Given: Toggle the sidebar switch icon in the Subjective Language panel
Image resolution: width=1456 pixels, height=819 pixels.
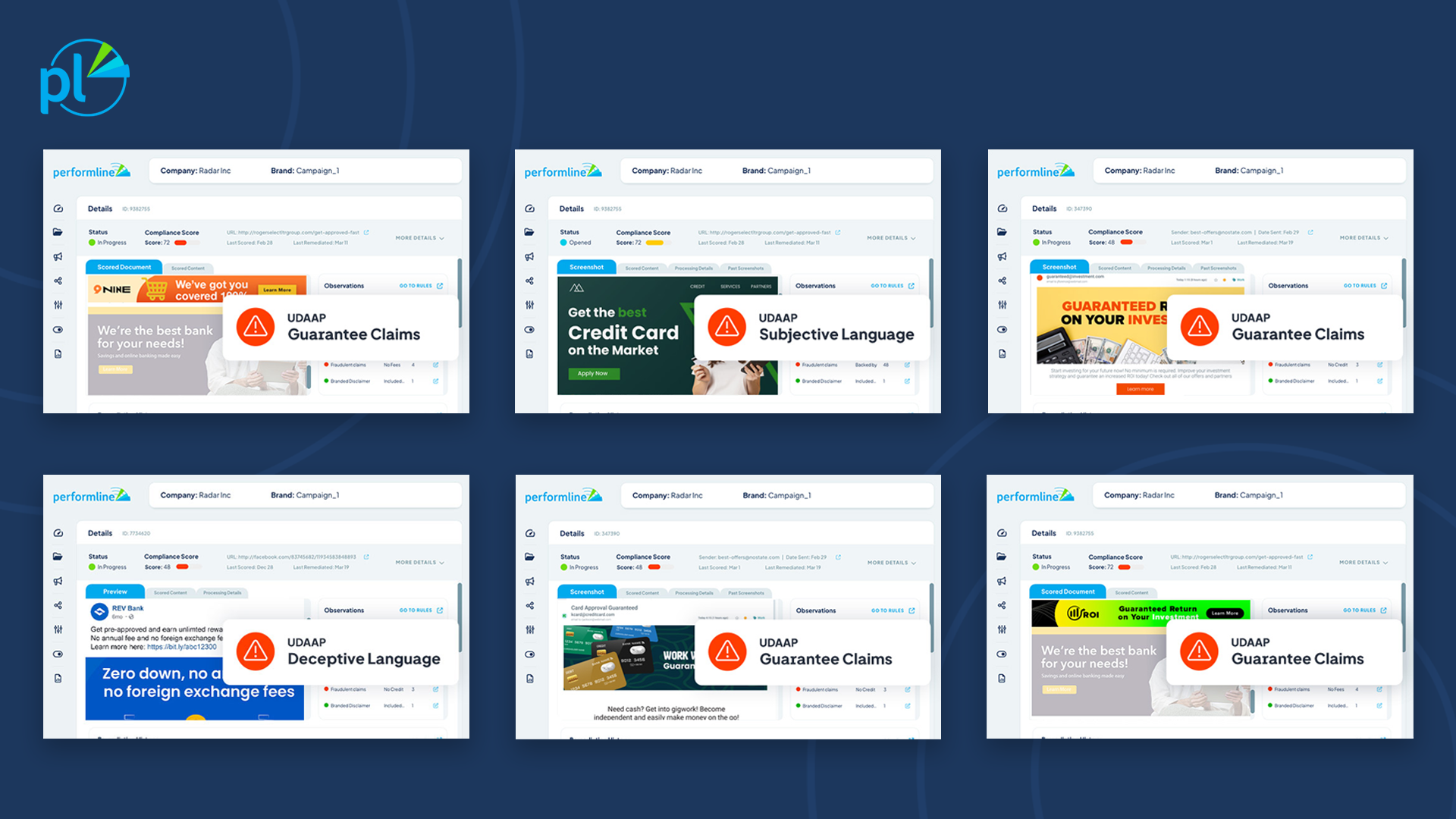Looking at the screenshot, I should [x=529, y=330].
